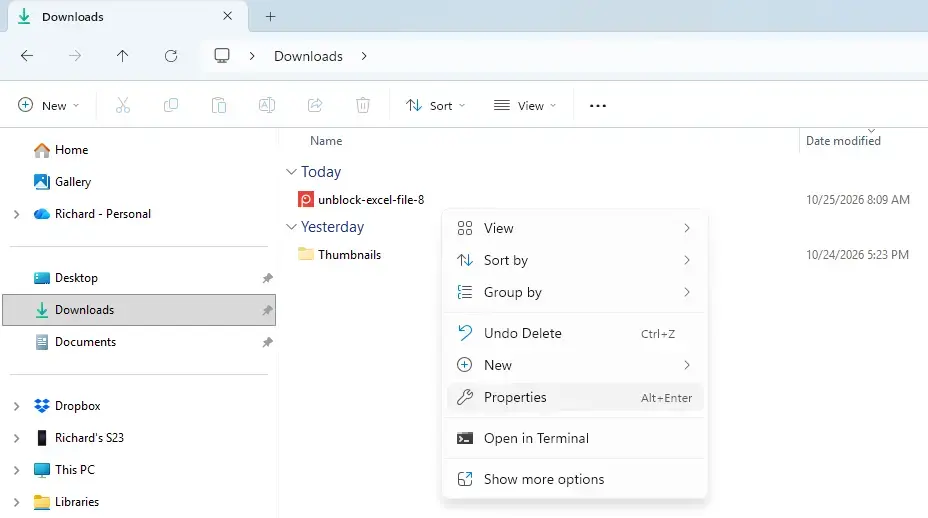Select Richard's S23 device
The width and height of the screenshot is (928, 518).
79,437
